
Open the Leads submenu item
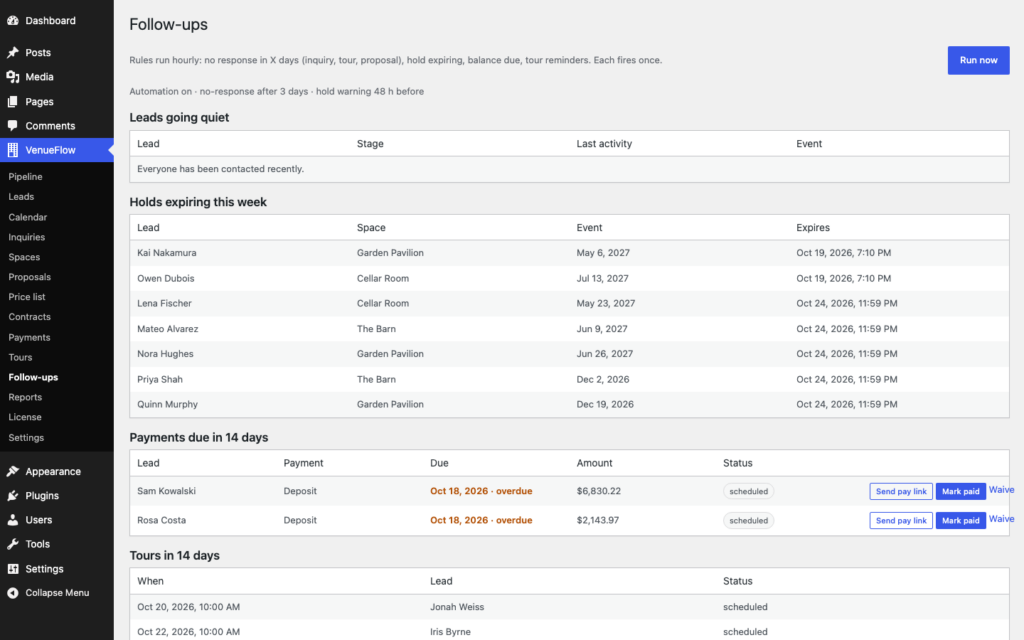pyautogui.click(x=21, y=197)
